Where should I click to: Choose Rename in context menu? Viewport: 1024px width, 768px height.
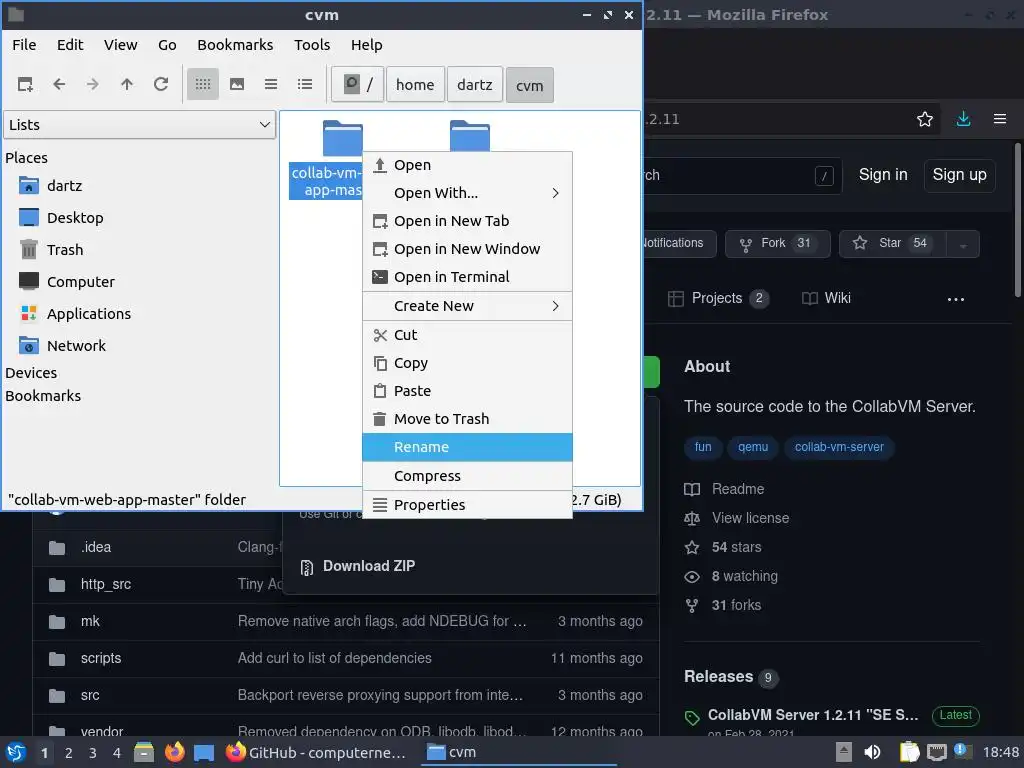(467, 447)
